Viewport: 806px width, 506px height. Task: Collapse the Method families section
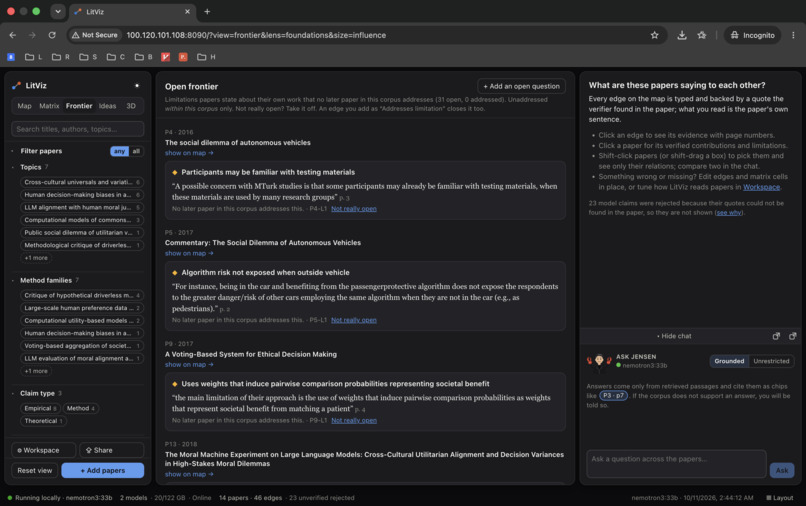[46, 280]
